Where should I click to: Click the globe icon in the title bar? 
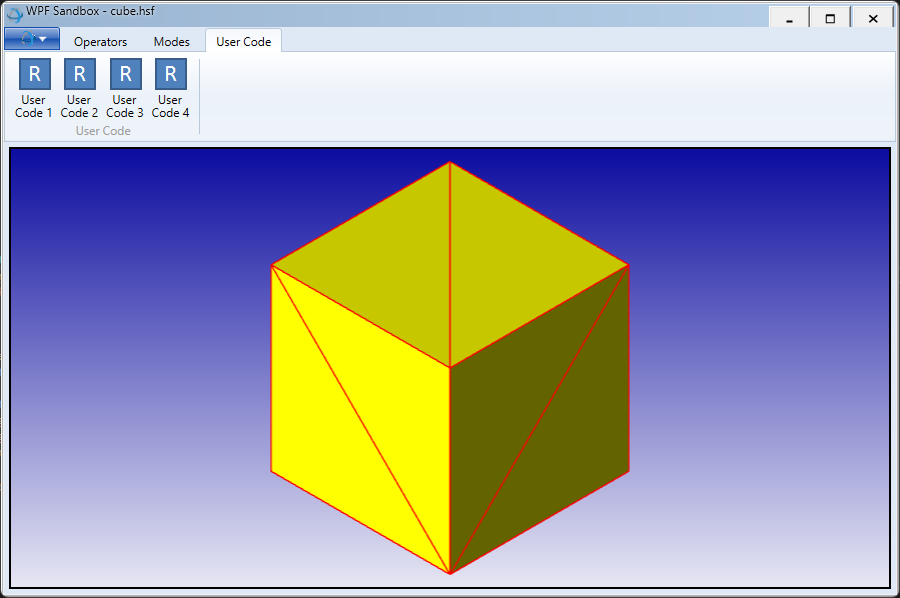pyautogui.click(x=14, y=11)
